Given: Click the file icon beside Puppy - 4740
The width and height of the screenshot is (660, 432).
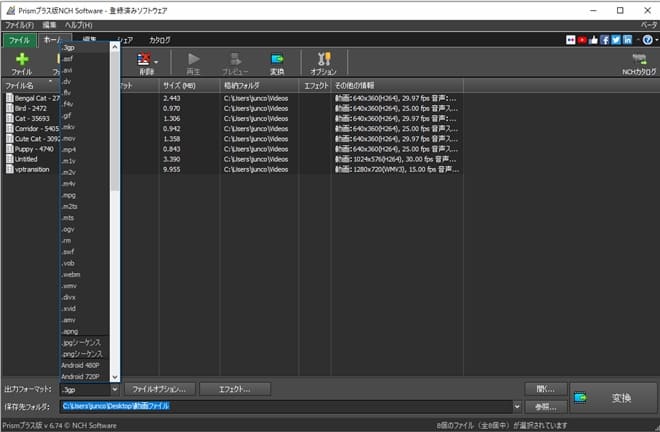Looking at the screenshot, I should point(9,149).
